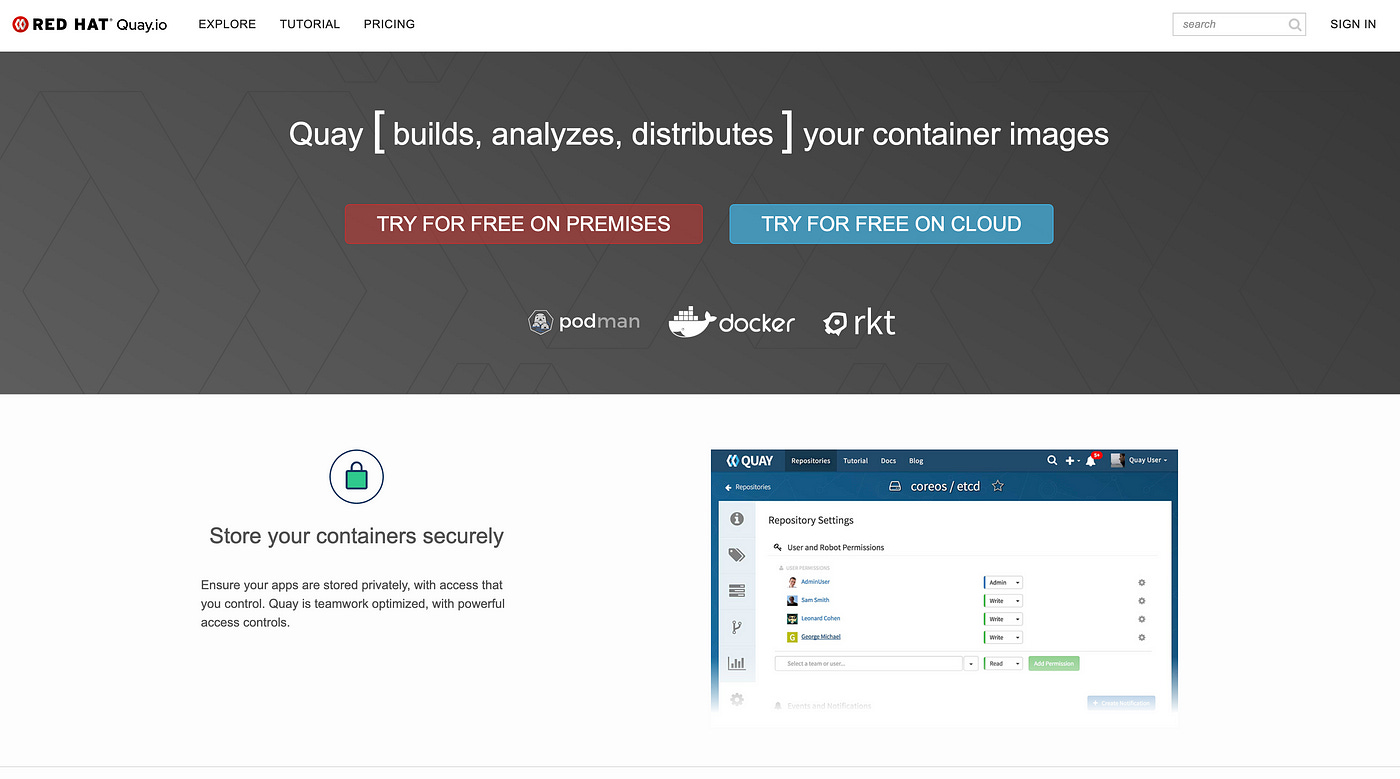Click the Leonard Cohen user link
Image resolution: width=1400 pixels, height=779 pixels.
click(x=820, y=618)
